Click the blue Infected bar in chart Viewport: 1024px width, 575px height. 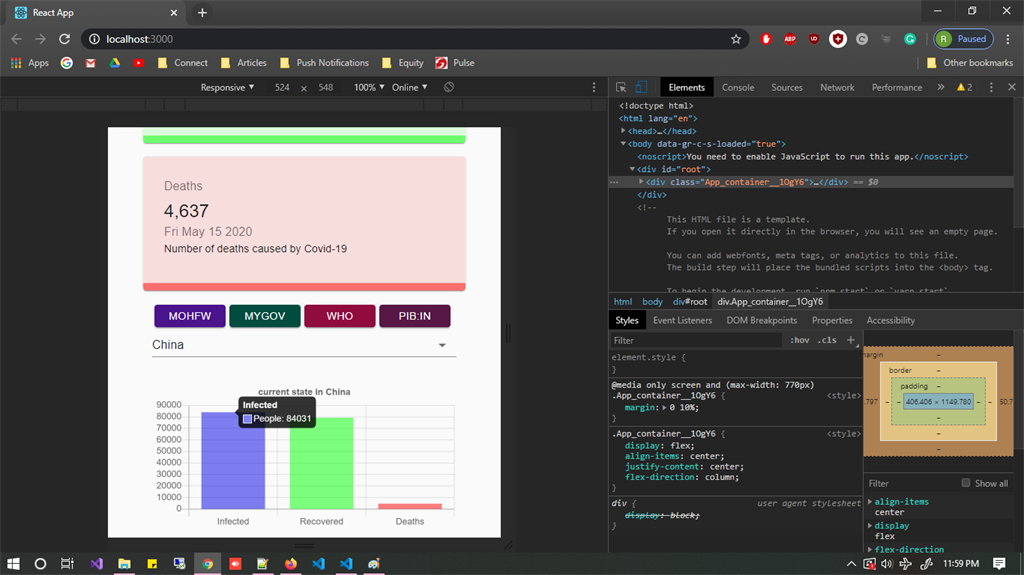coord(233,461)
